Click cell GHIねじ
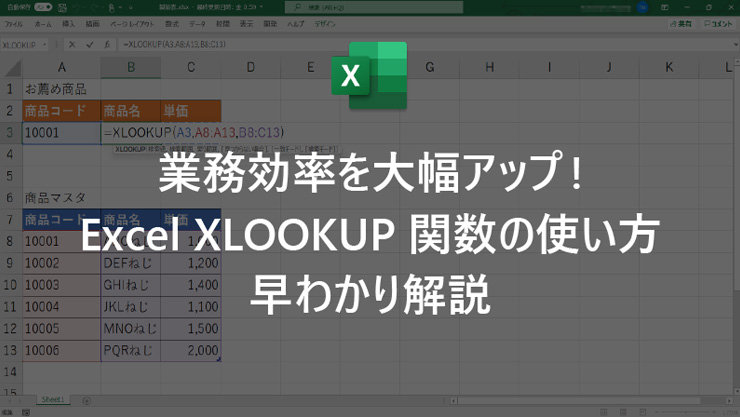This screenshot has width=740, height=417. [x=131, y=285]
